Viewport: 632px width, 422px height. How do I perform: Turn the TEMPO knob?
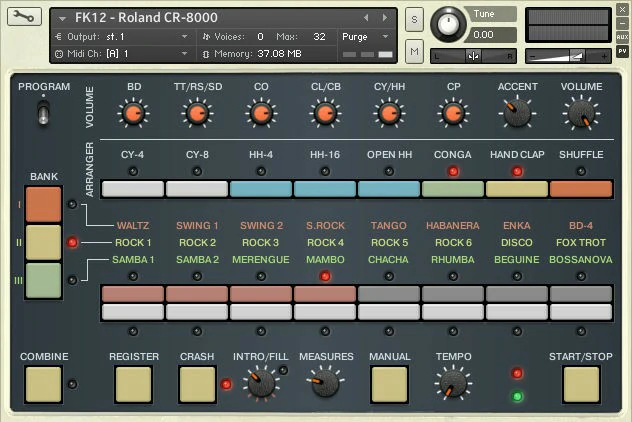click(x=453, y=383)
